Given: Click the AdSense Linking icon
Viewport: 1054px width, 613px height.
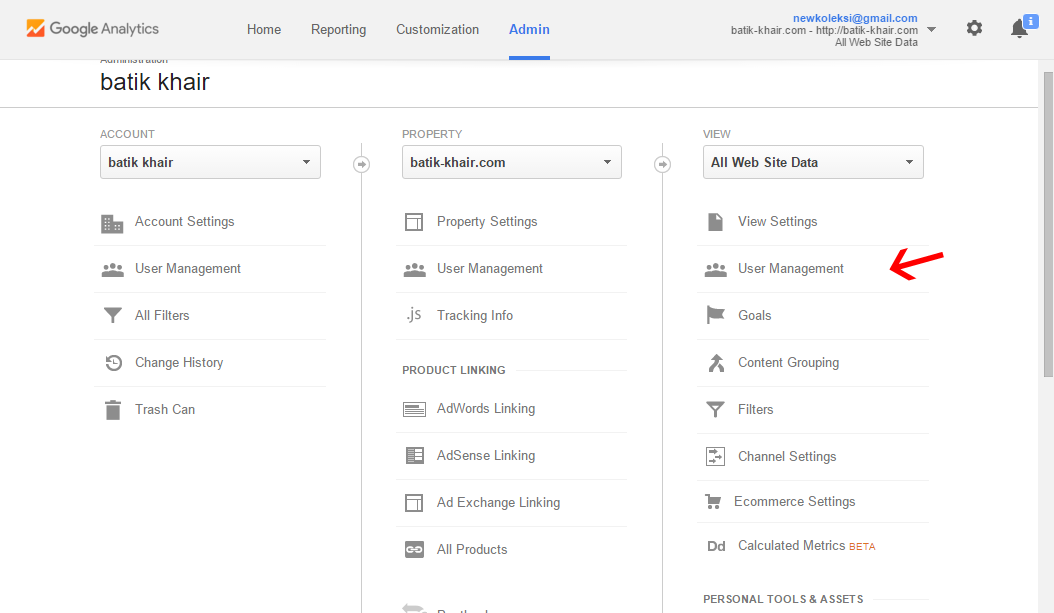Looking at the screenshot, I should pos(415,456).
